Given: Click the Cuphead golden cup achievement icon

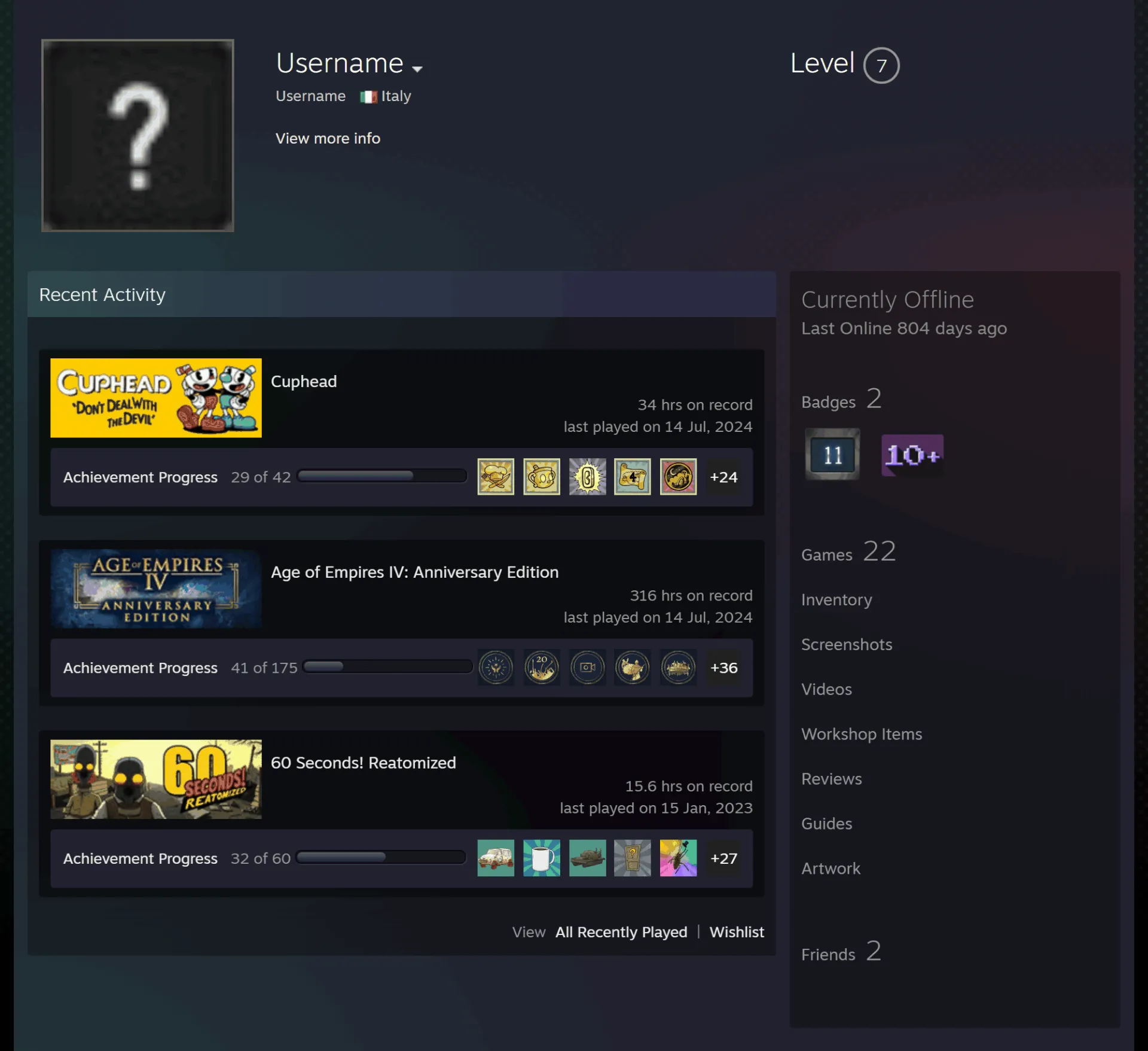Looking at the screenshot, I should pos(542,477).
